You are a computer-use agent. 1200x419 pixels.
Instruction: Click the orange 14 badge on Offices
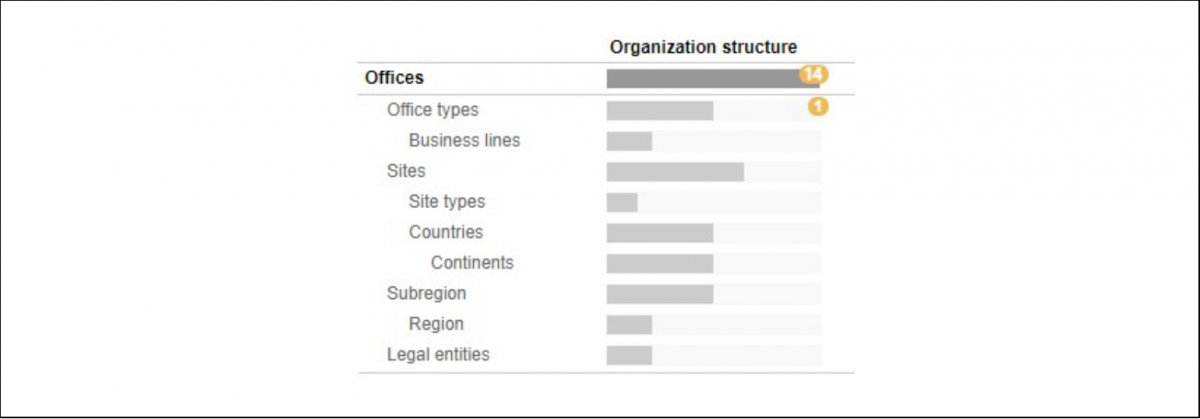pos(813,75)
